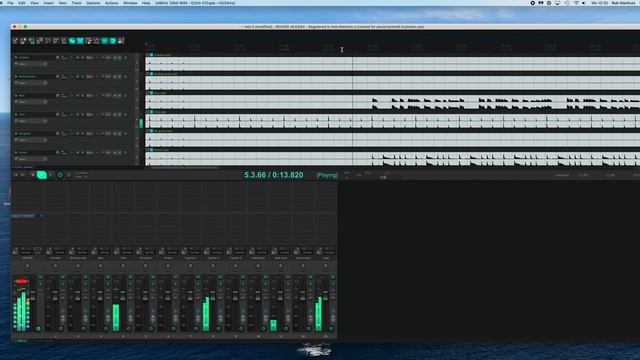Click the highlighted Play transport button

pos(42,175)
